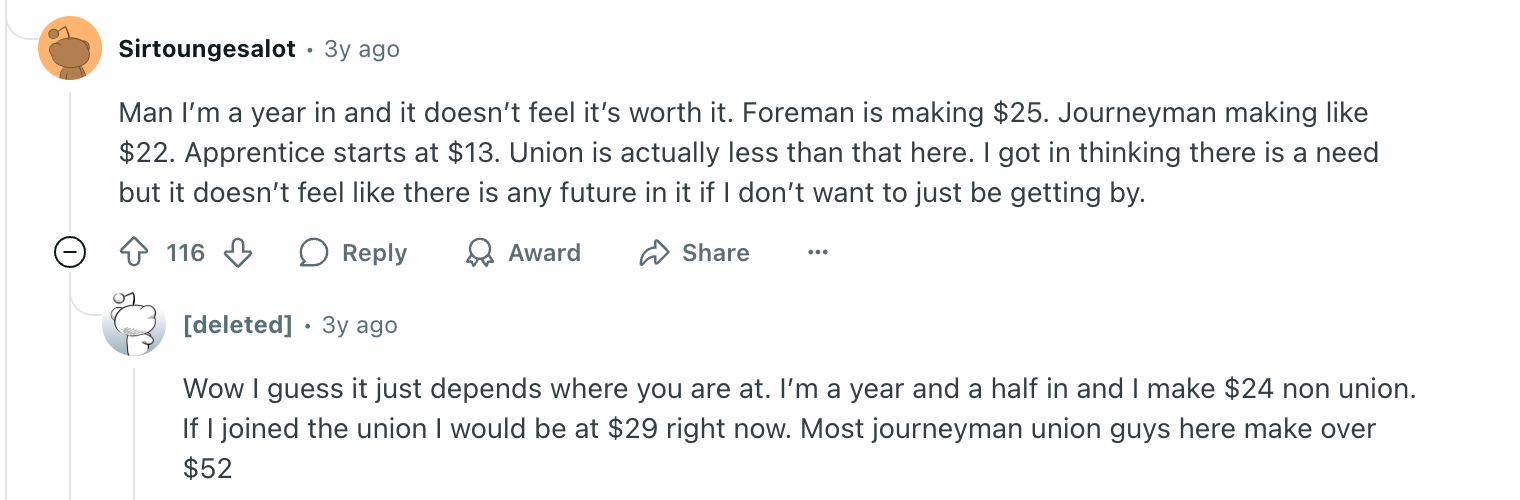
Task: Click the Award ribbon icon
Action: coord(480,254)
